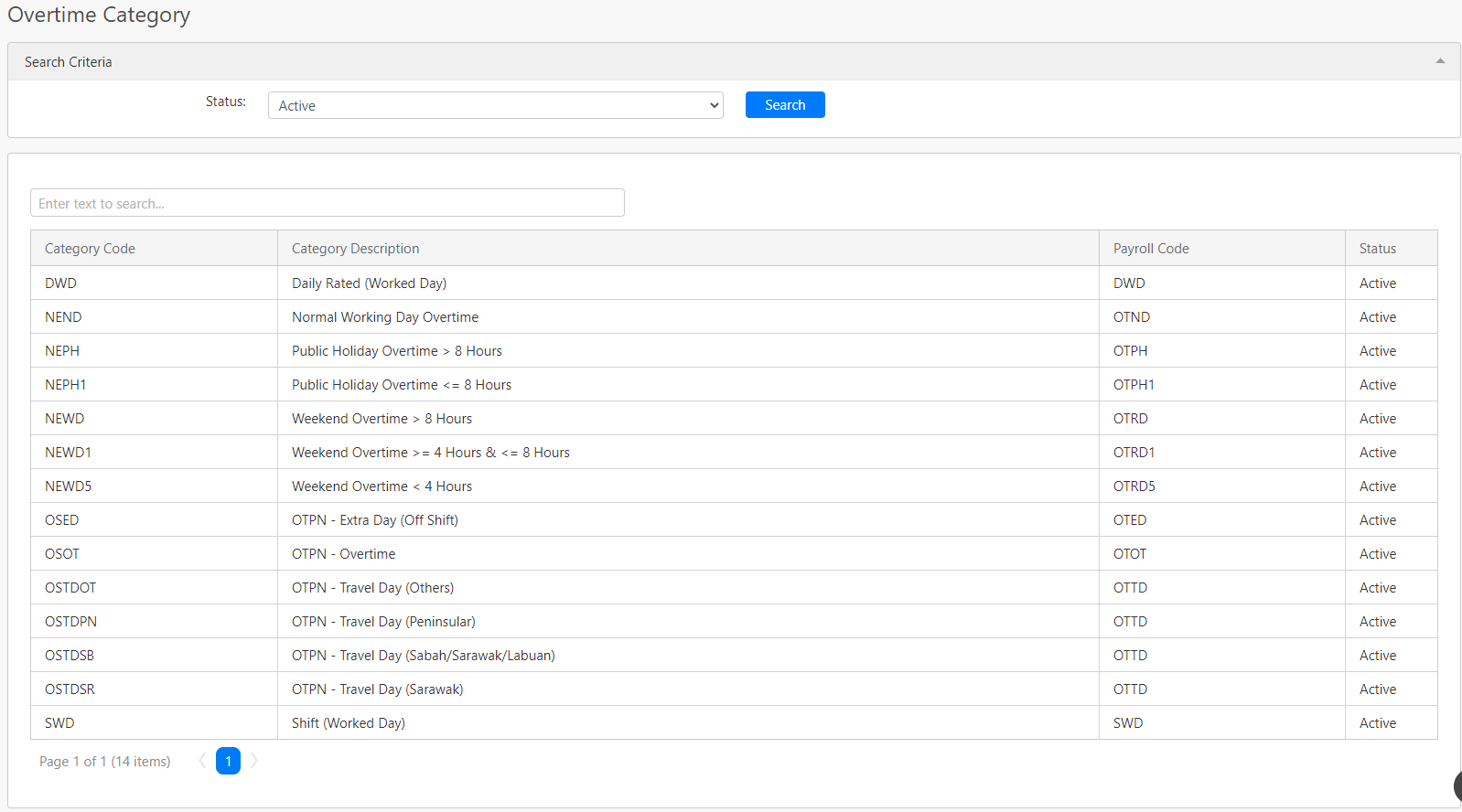Open the Status dropdown
Image resolution: width=1462 pixels, height=812 pixels.
[495, 105]
